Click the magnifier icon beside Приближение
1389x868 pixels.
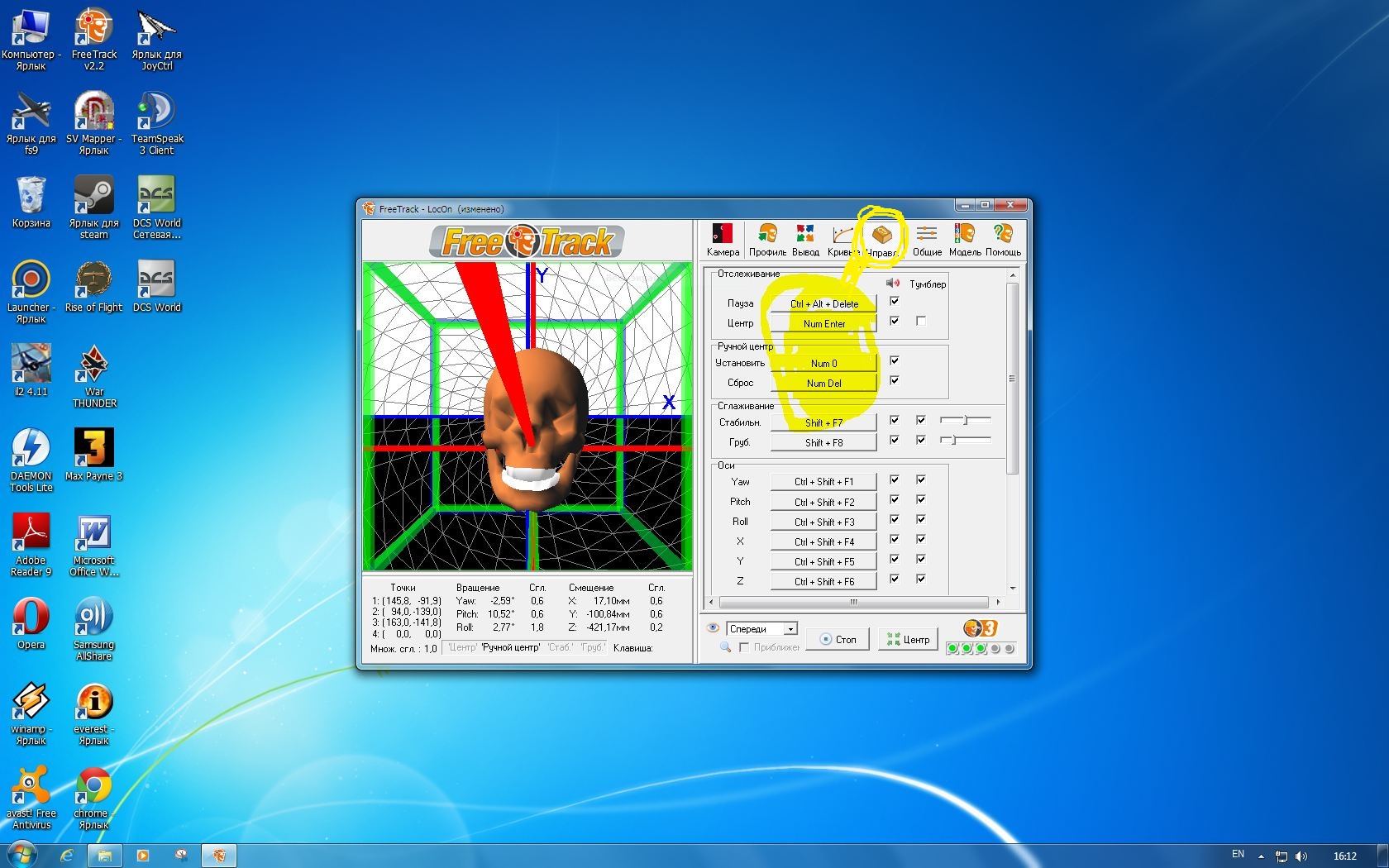pyautogui.click(x=725, y=647)
